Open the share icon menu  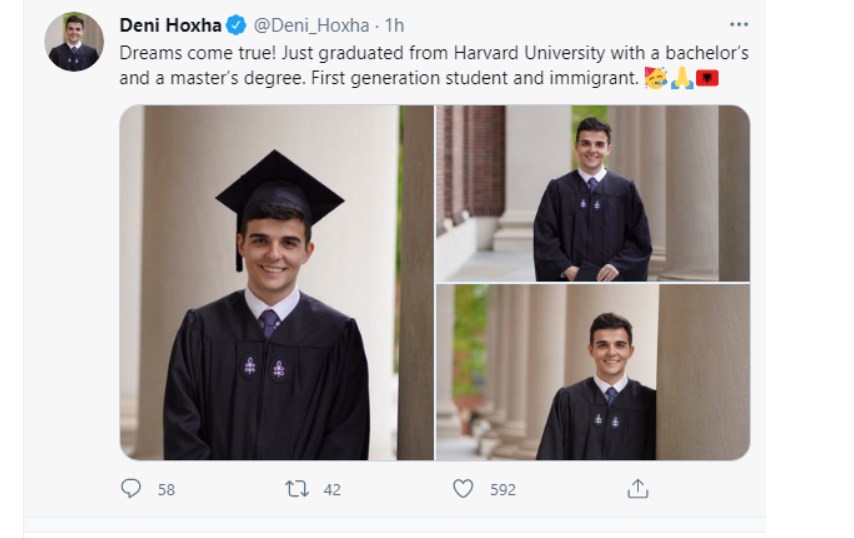point(638,488)
